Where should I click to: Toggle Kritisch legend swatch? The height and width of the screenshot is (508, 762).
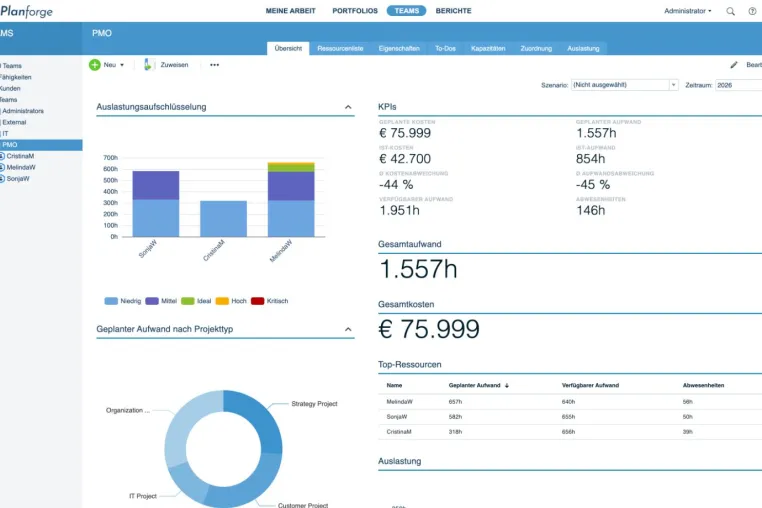click(x=258, y=301)
